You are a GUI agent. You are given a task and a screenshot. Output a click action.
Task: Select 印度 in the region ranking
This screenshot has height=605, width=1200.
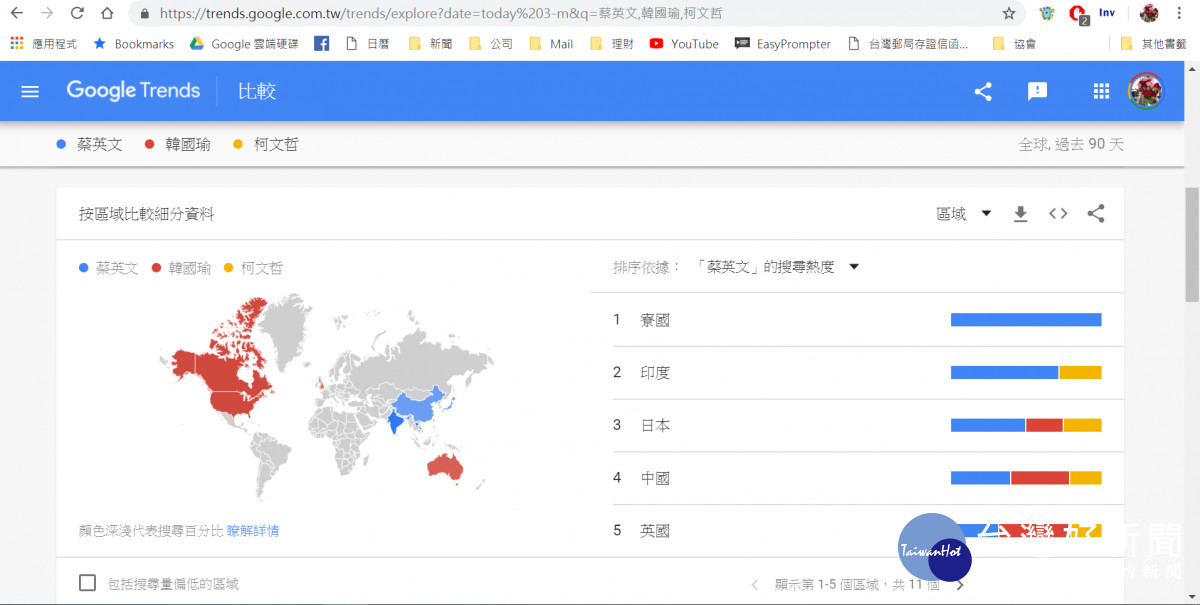655,373
